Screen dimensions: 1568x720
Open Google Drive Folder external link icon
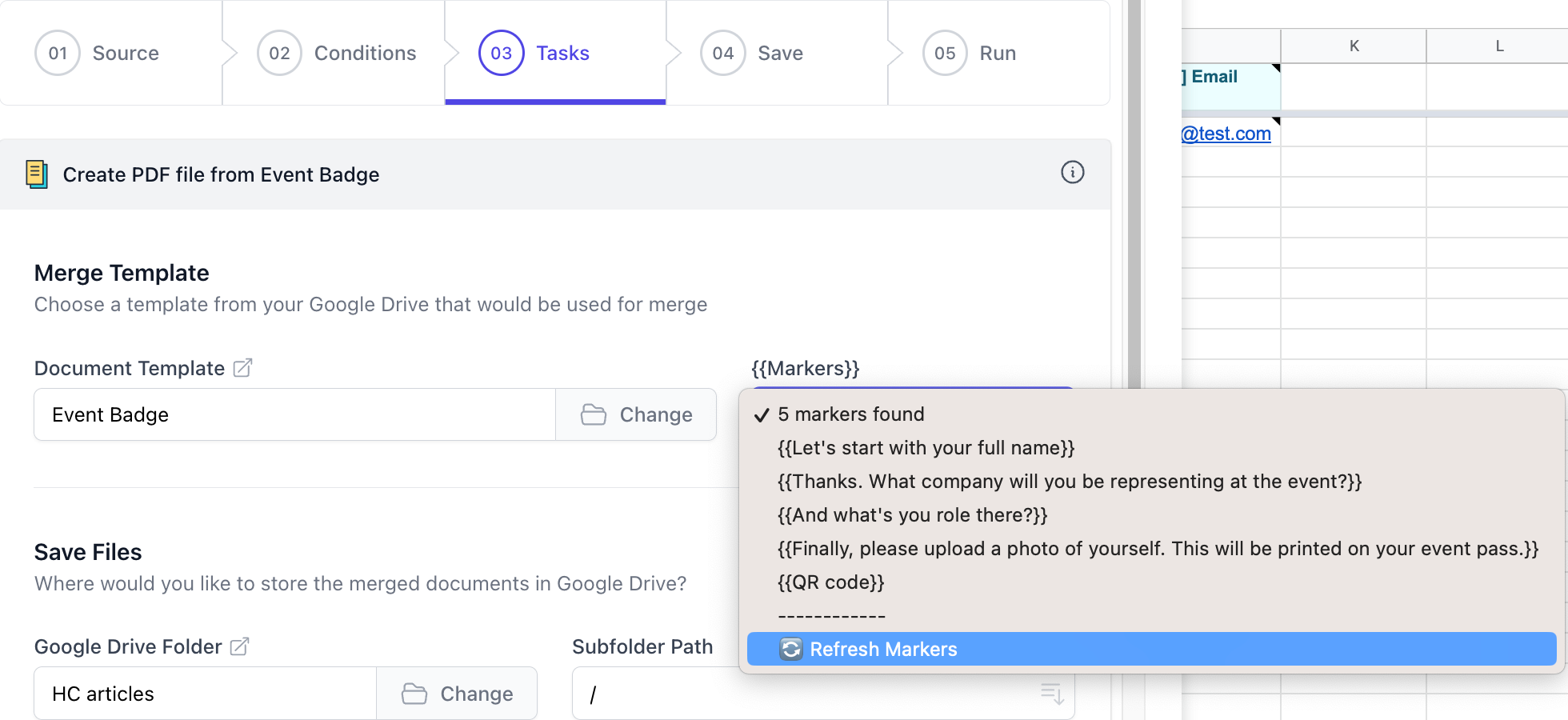[239, 646]
